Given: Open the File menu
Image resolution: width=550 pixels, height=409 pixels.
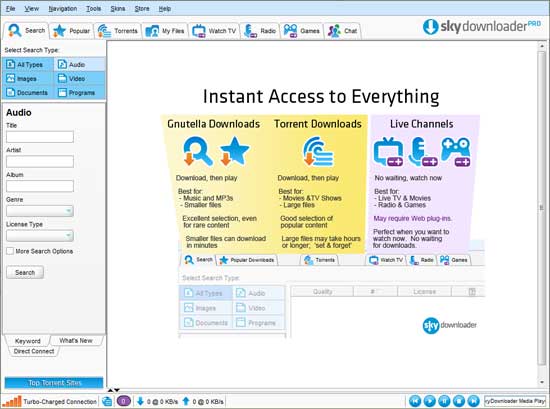Looking at the screenshot, I should coord(11,8).
